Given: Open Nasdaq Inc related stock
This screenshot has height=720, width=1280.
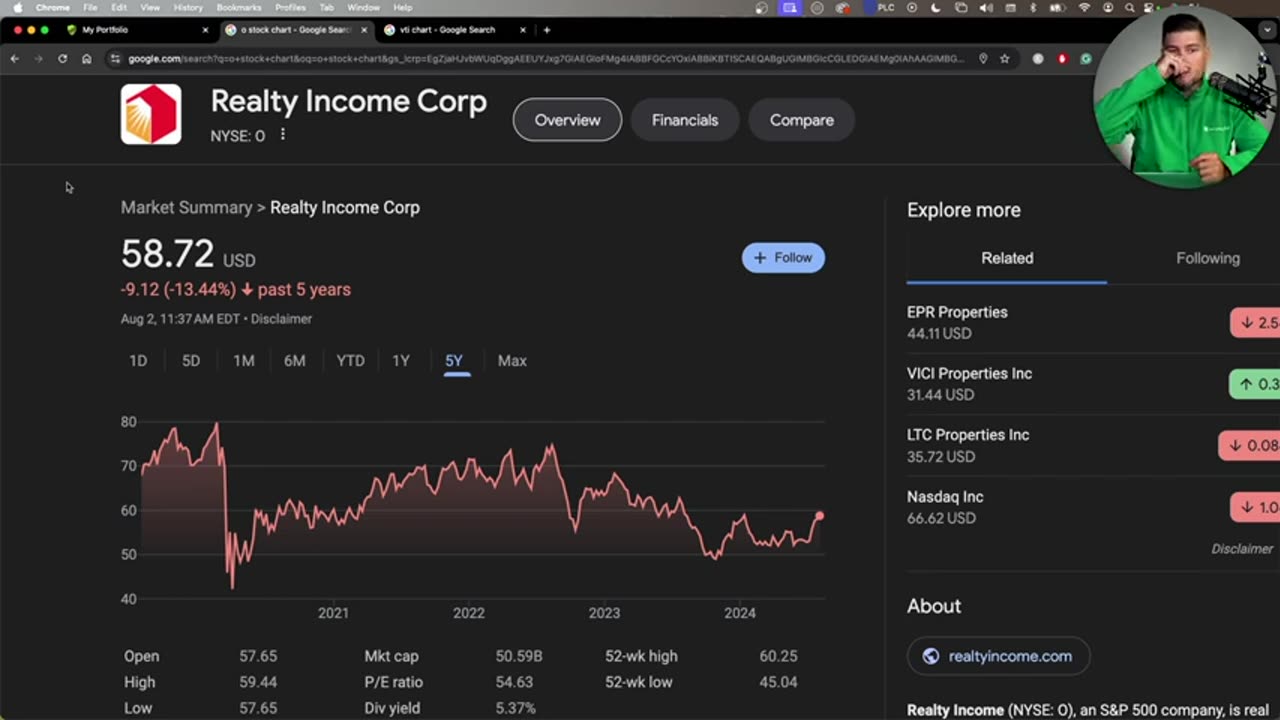Looking at the screenshot, I should coord(945,497).
